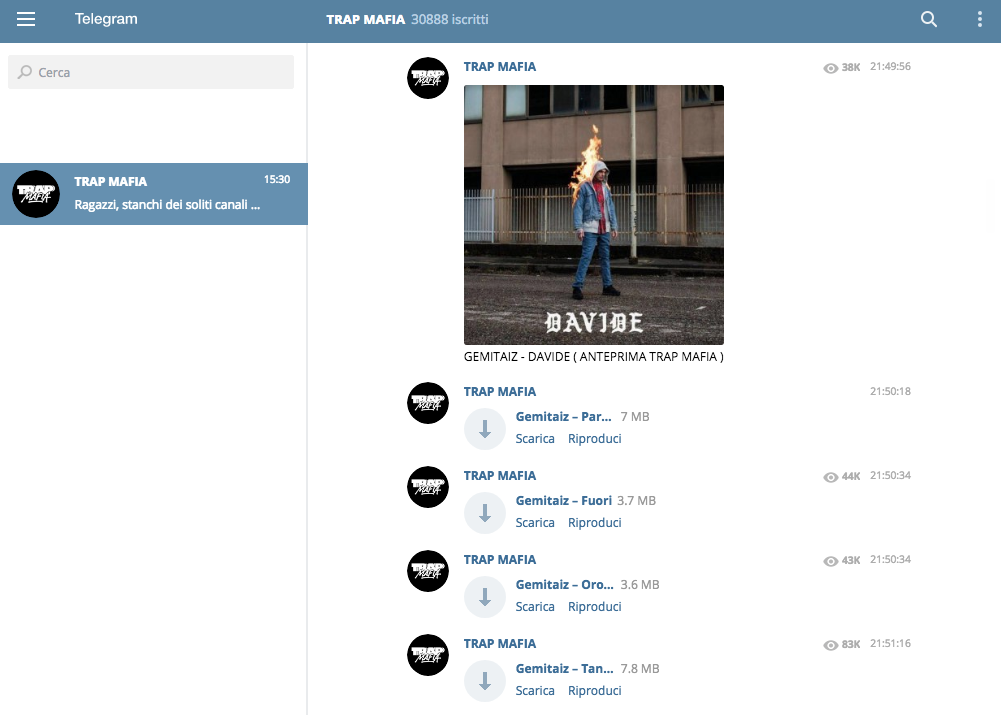The image size is (1001, 715).
Task: Play Gemitaiz – Oro... with Riproduci
Action: tap(594, 606)
